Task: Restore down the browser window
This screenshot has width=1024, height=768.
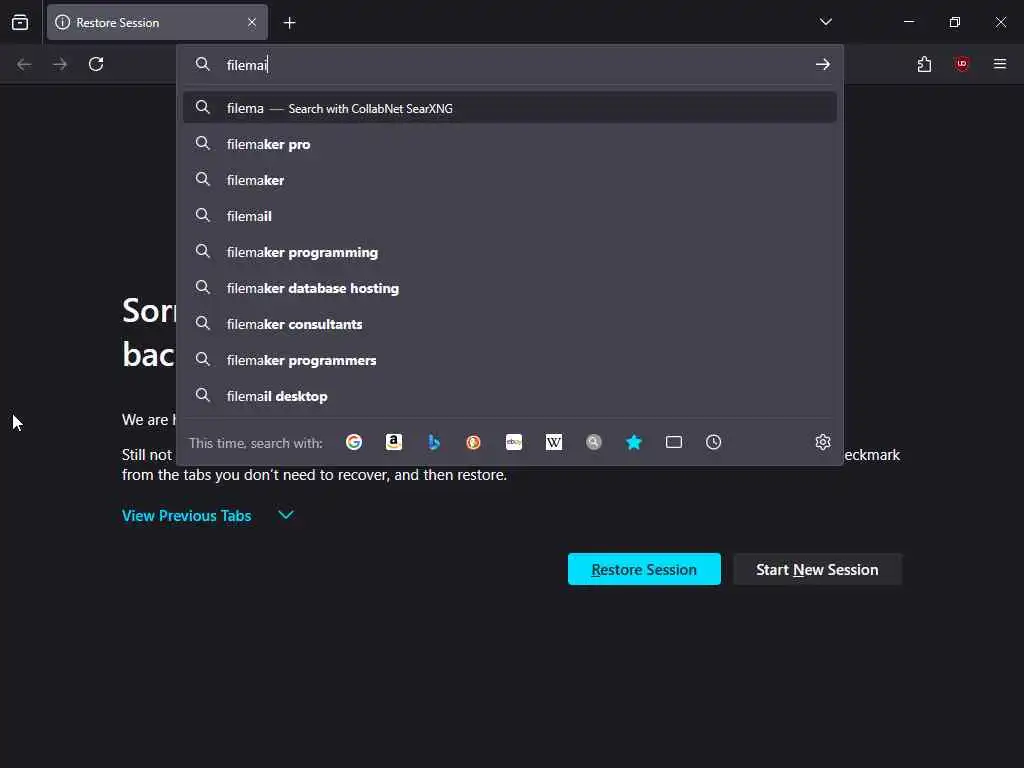Action: click(955, 22)
